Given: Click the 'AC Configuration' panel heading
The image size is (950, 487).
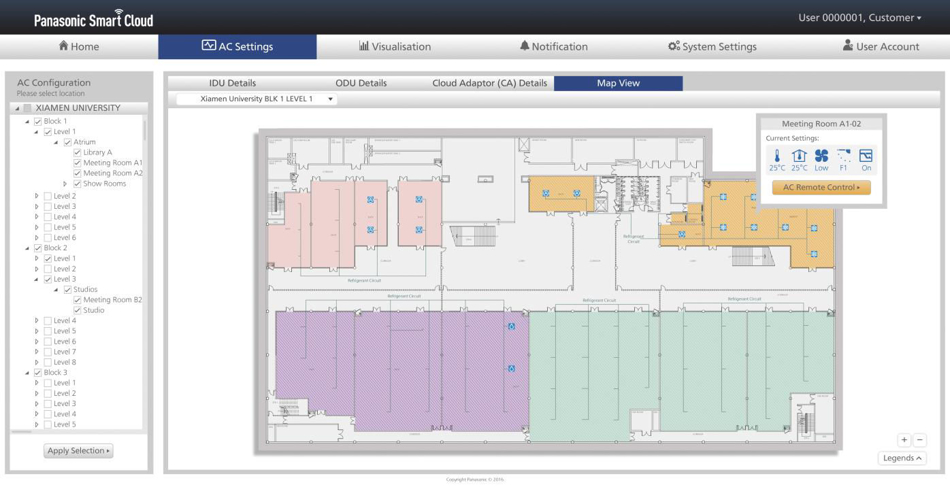Looking at the screenshot, I should (x=54, y=82).
